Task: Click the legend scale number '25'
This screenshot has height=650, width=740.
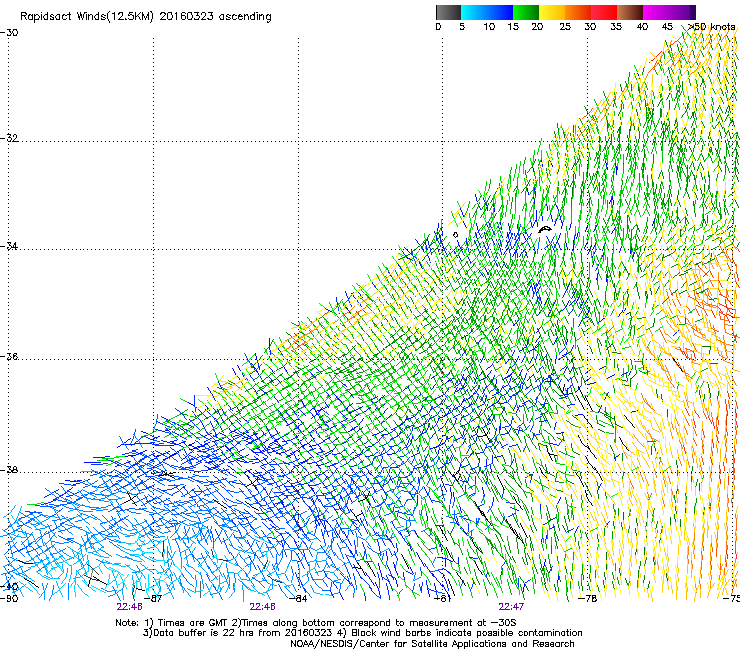Action: (x=565, y=27)
